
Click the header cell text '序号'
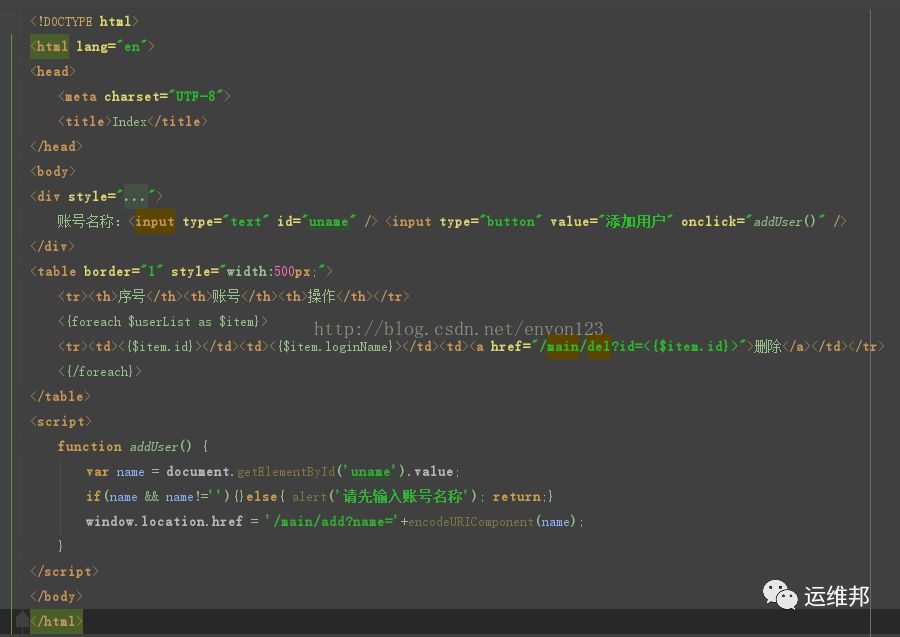pyautogui.click(x=131, y=296)
